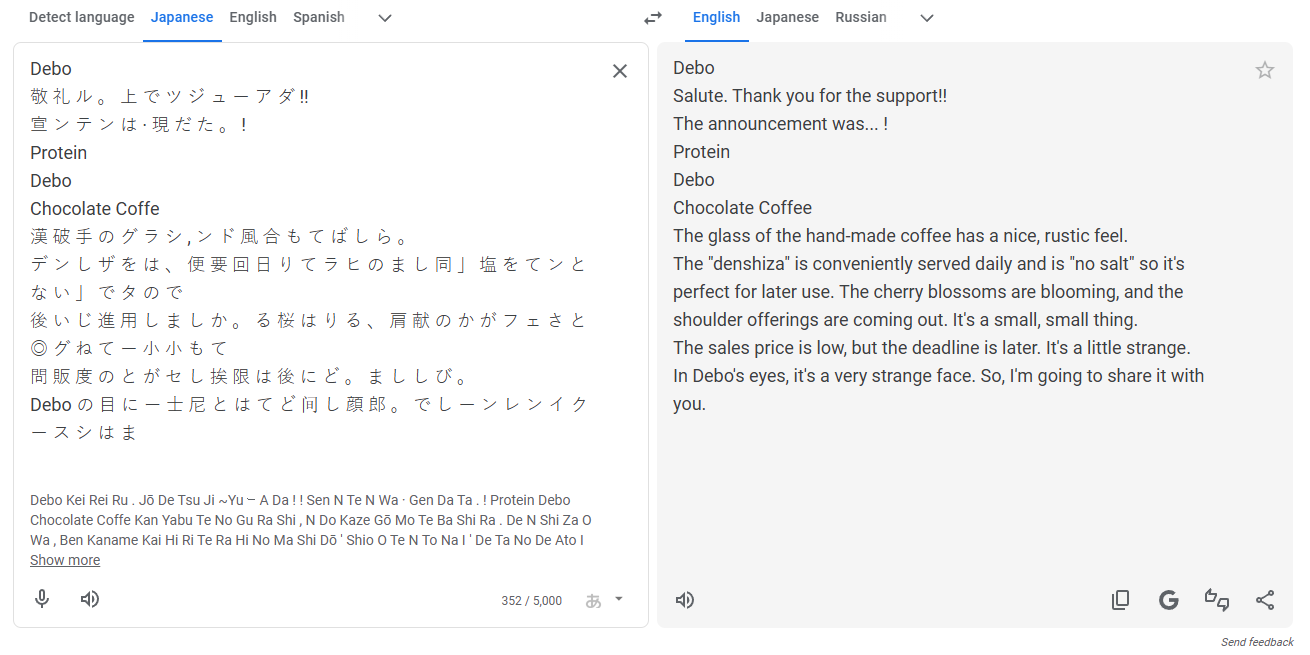Listen to the source text
The height and width of the screenshot is (655, 1310).
point(90,599)
